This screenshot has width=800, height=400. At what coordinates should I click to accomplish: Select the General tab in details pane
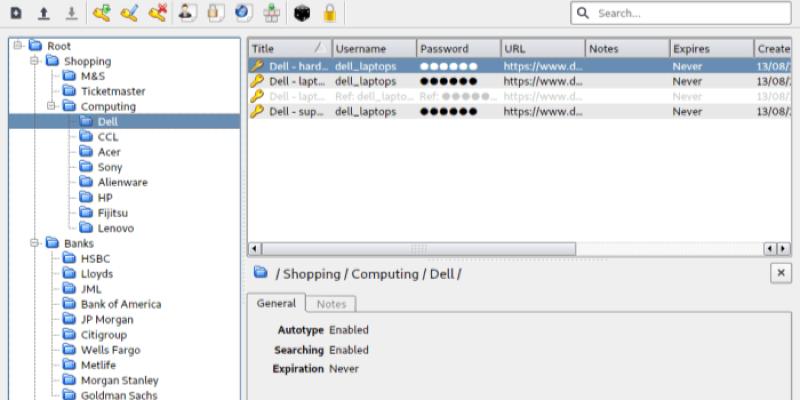click(276, 304)
